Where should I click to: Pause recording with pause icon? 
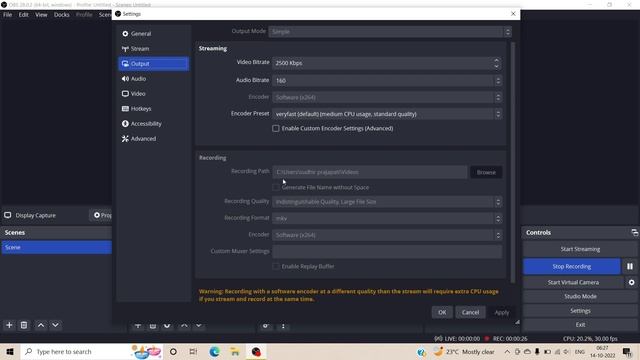click(630, 267)
